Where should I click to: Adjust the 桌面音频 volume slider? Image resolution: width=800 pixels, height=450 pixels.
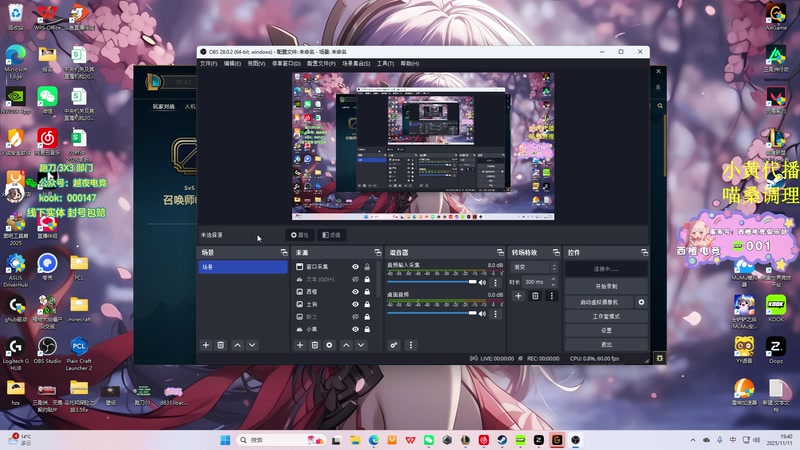(x=432, y=313)
